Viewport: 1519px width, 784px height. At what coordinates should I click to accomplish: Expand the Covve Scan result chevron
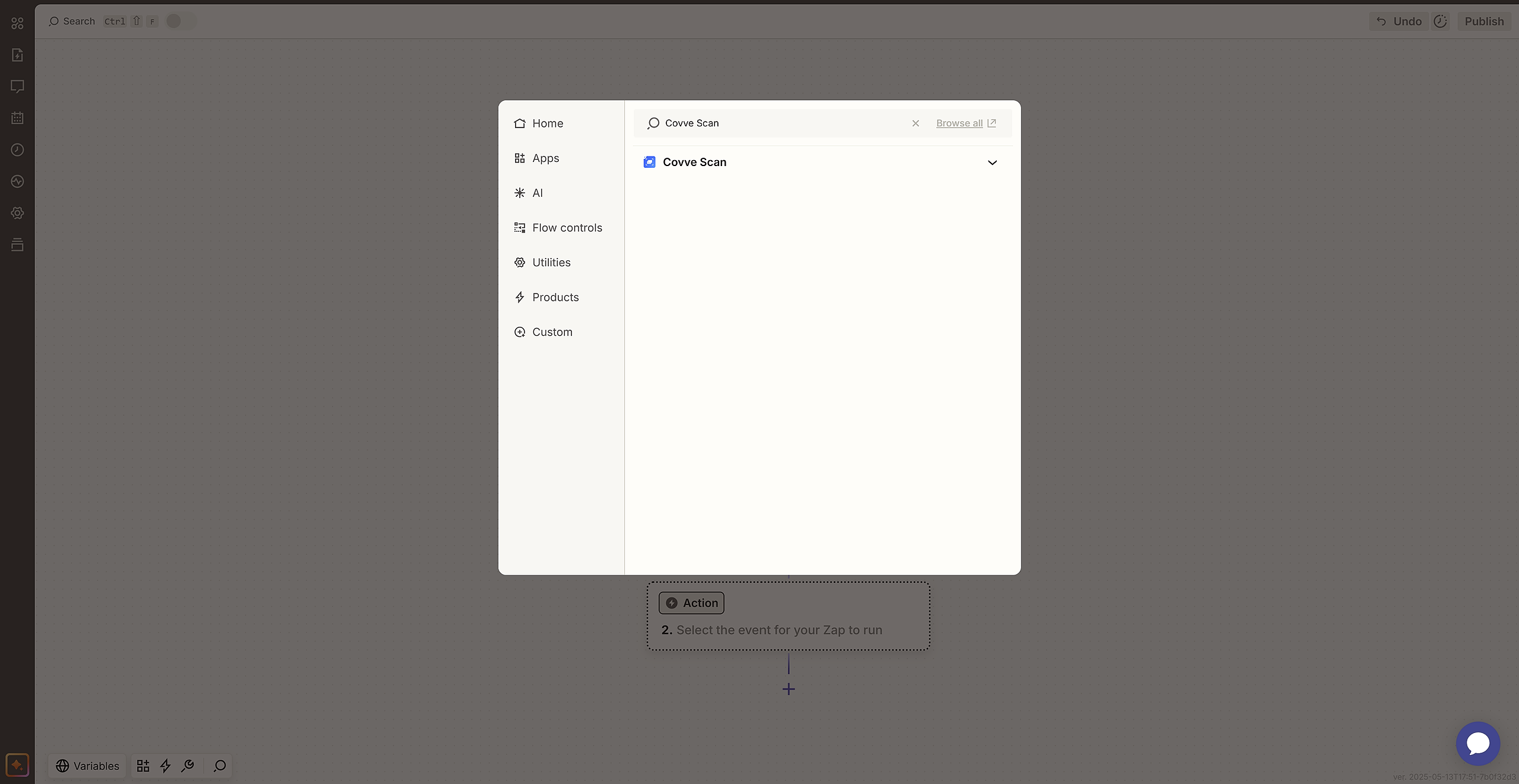click(992, 162)
